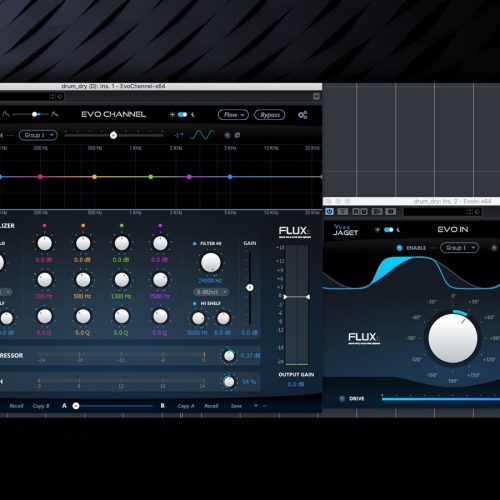Toggle the pink EQ band enable LED
The height and width of the screenshot is (500, 500).
tap(45, 226)
